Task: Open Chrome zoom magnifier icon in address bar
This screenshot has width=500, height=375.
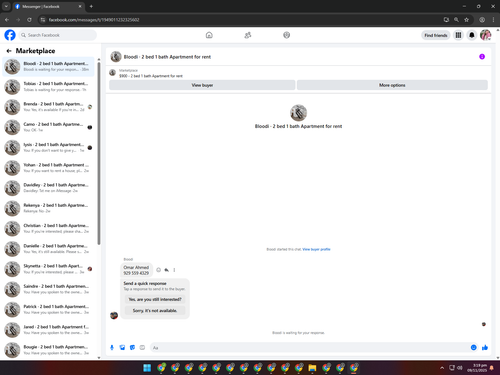Action: coord(456,20)
